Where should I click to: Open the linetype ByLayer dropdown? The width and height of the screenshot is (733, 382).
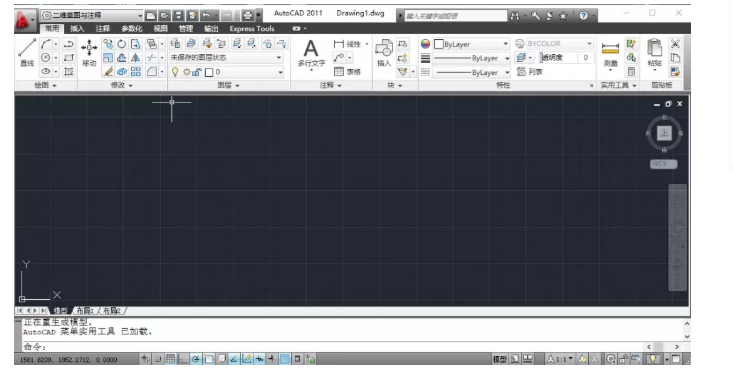coord(471,72)
